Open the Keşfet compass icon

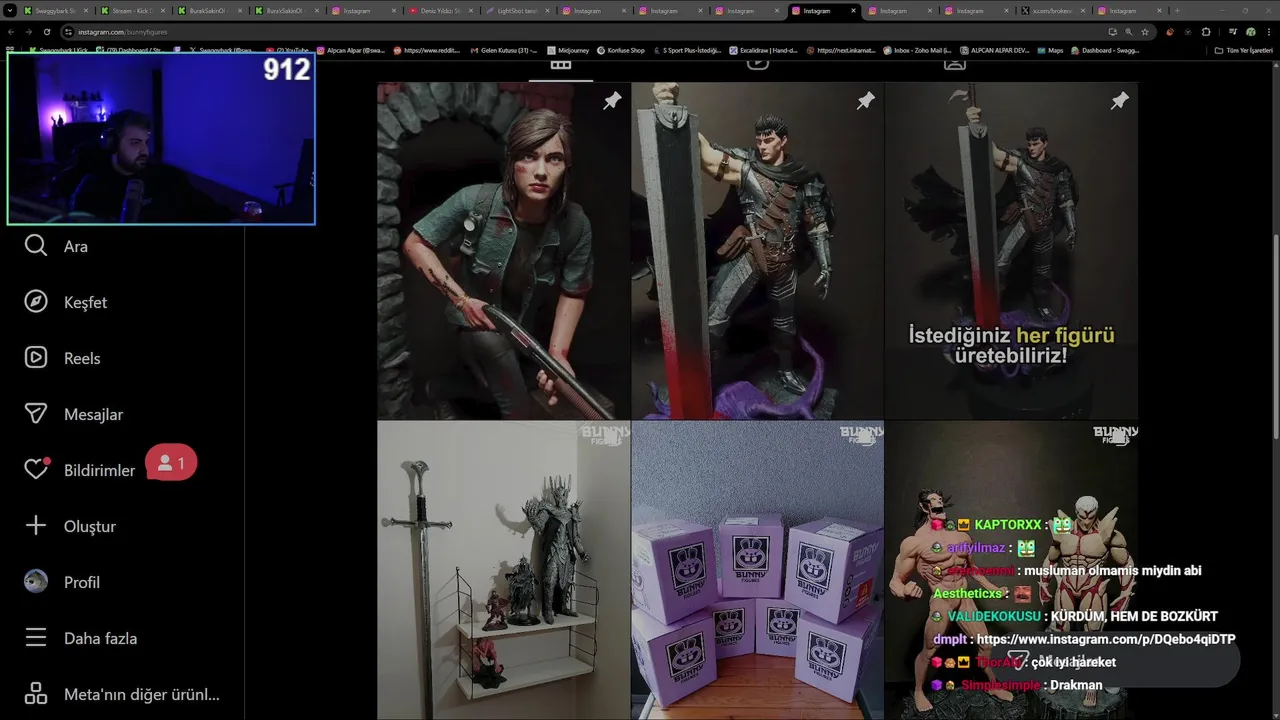pos(36,302)
